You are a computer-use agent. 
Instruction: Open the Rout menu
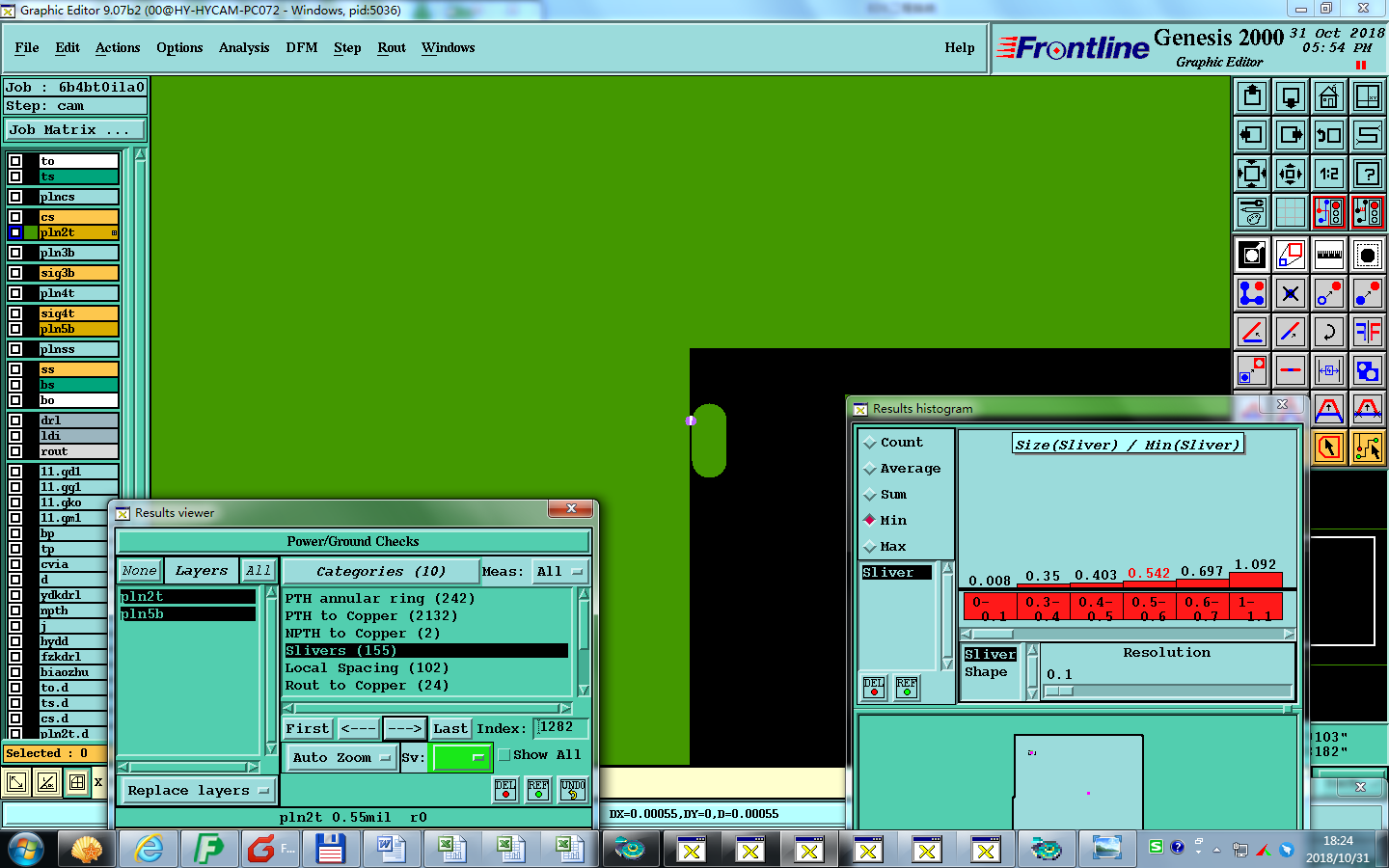pos(392,48)
